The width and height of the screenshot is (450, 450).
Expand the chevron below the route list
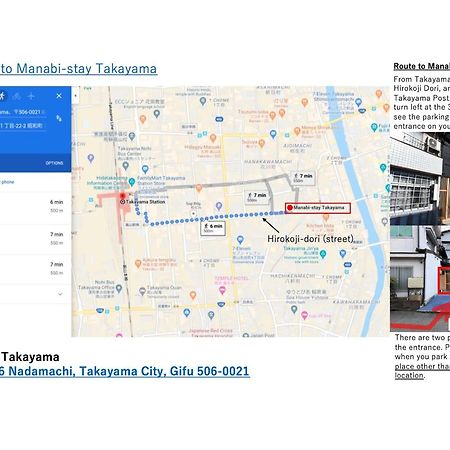(60, 294)
